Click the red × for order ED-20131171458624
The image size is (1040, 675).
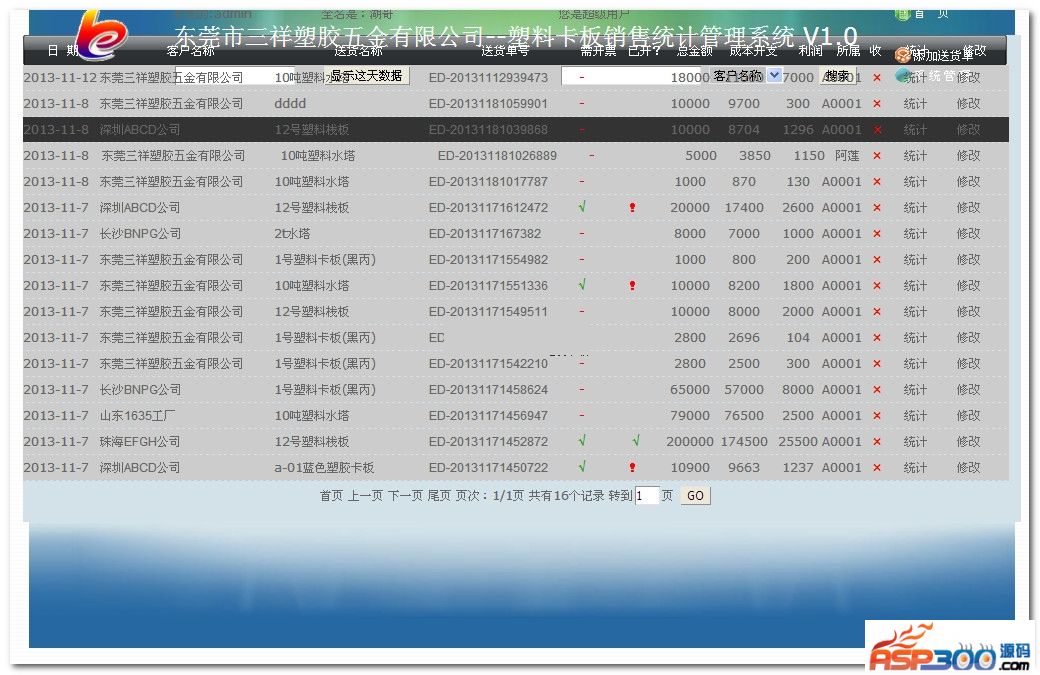pos(877,390)
